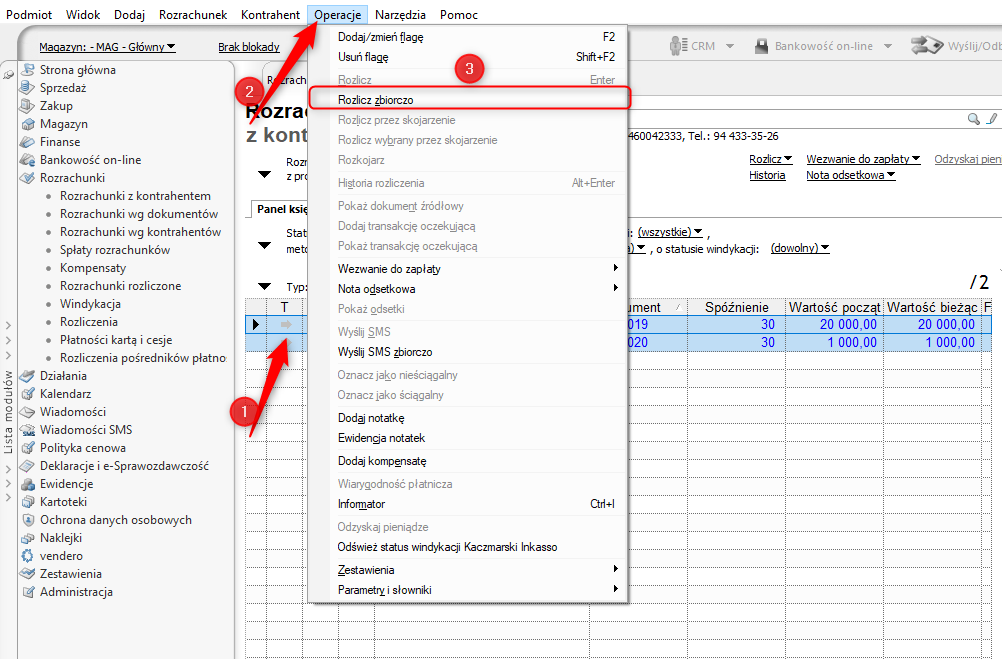Click the Historia link
1002x659 pixels.
coord(767,175)
